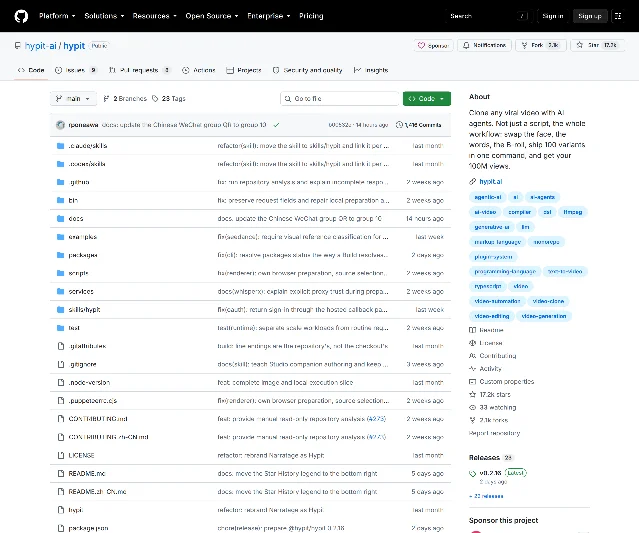Open the commits history clock link
The width and height of the screenshot is (639, 533).
pos(419,125)
